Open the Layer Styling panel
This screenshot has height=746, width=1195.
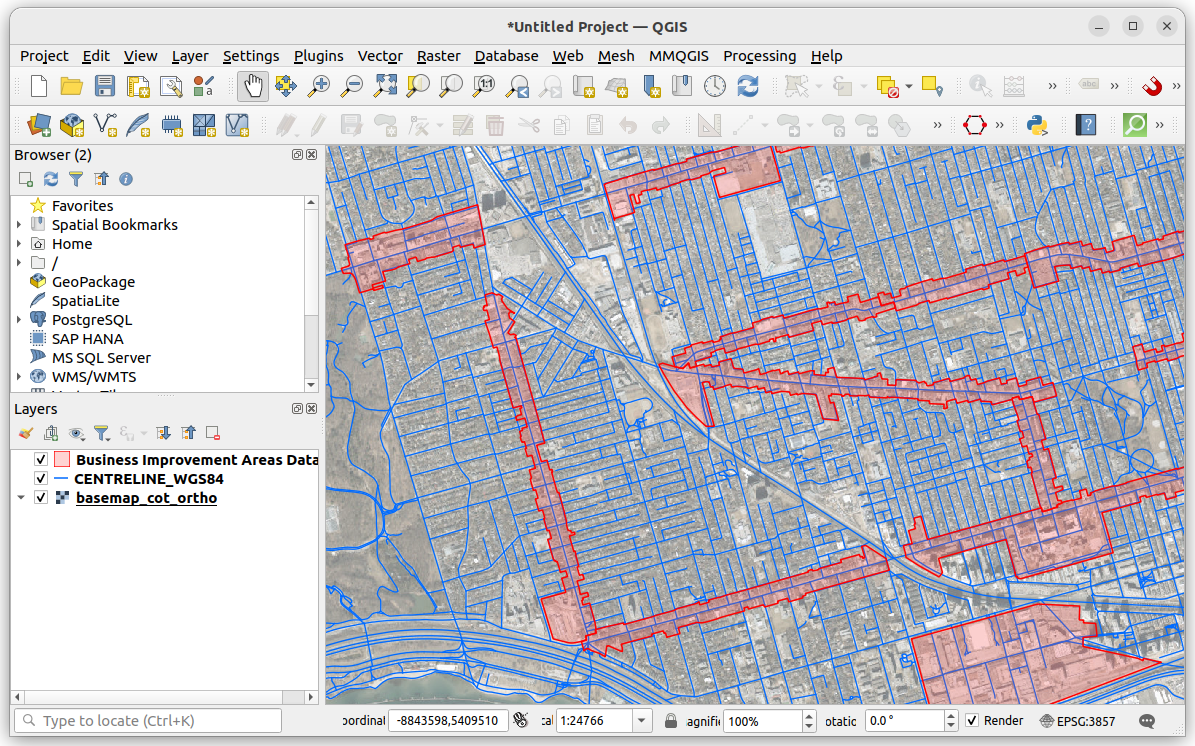[25, 433]
